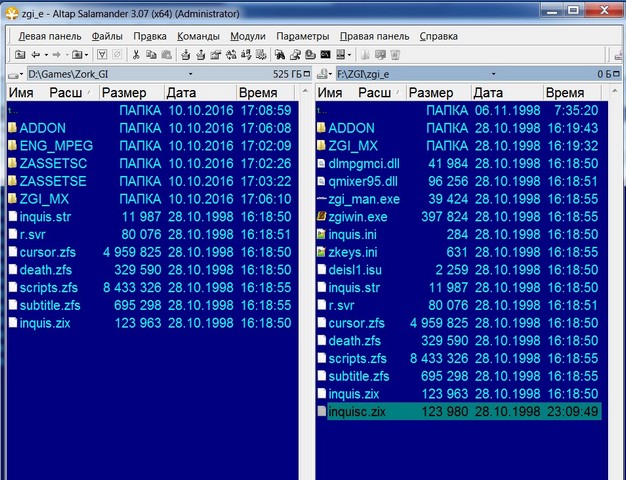
Task: Open the back history dropdown arrow
Action: (x=46, y=55)
